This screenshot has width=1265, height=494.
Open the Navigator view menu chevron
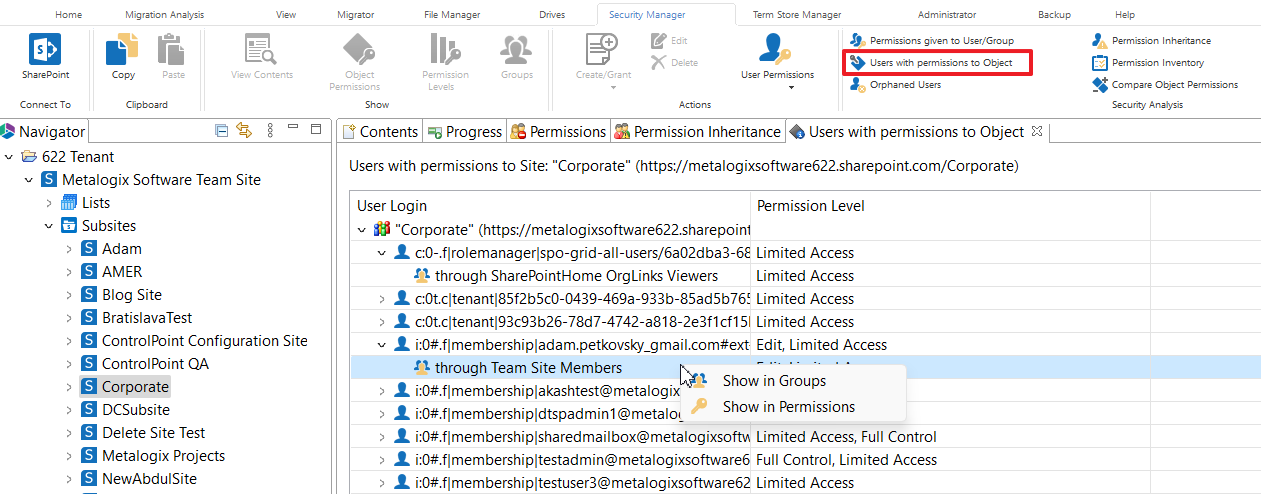270,131
